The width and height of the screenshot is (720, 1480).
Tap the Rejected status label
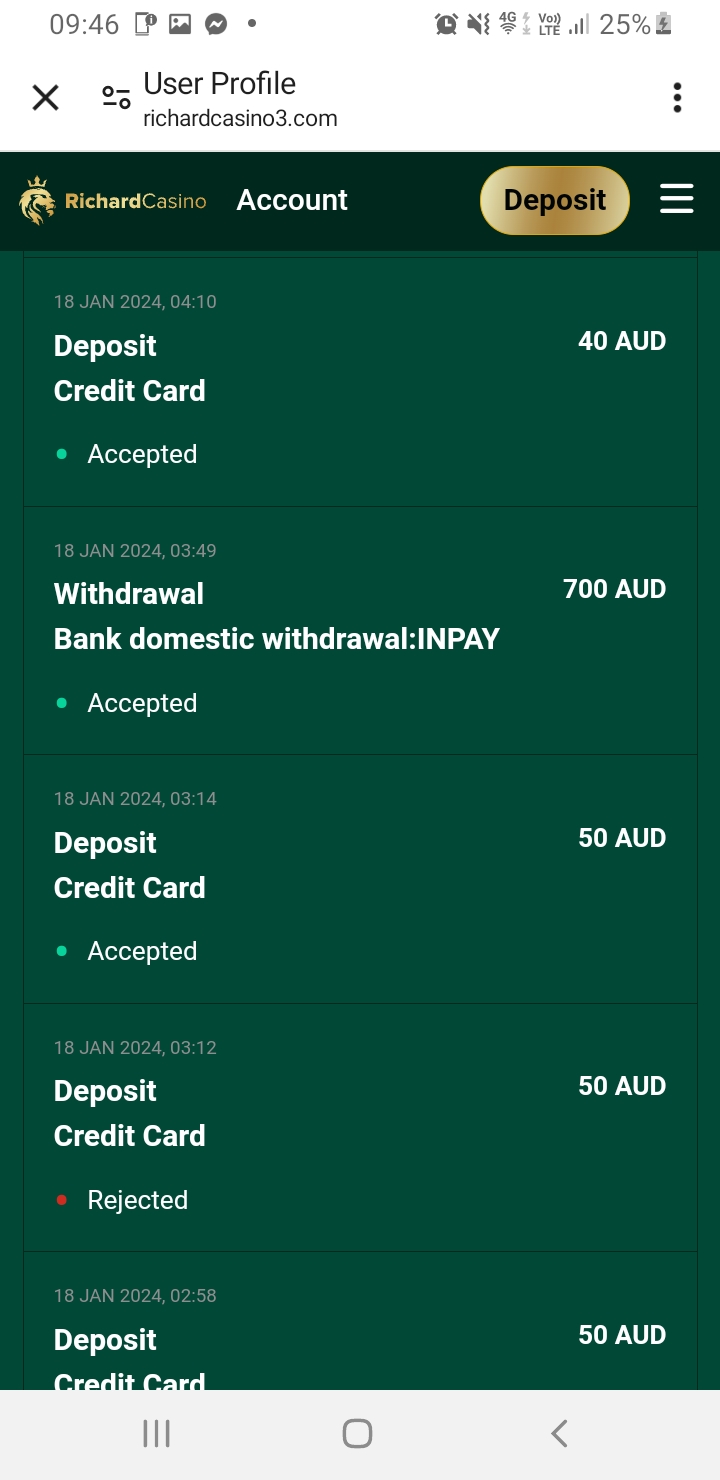point(137,1200)
